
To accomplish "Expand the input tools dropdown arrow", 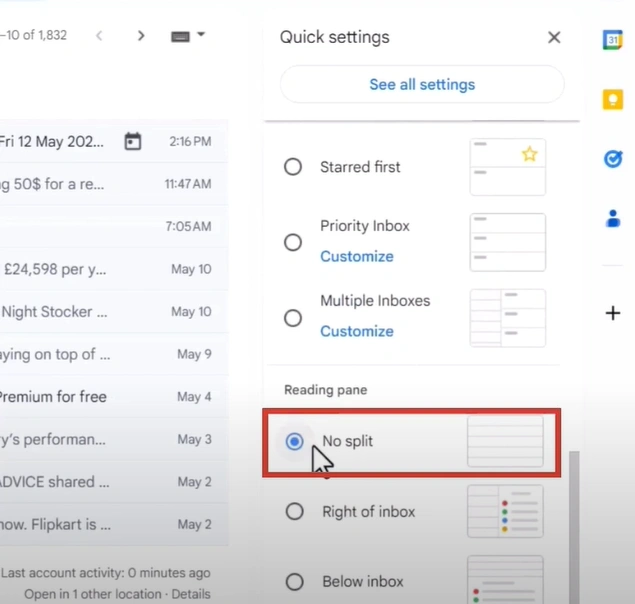I will (201, 34).
